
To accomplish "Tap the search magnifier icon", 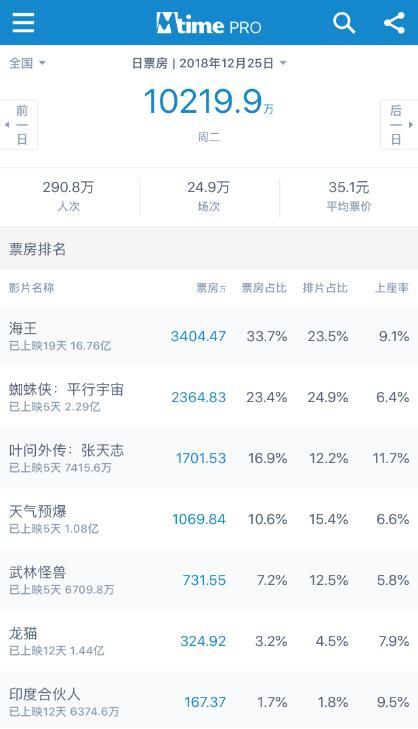I will [344, 22].
